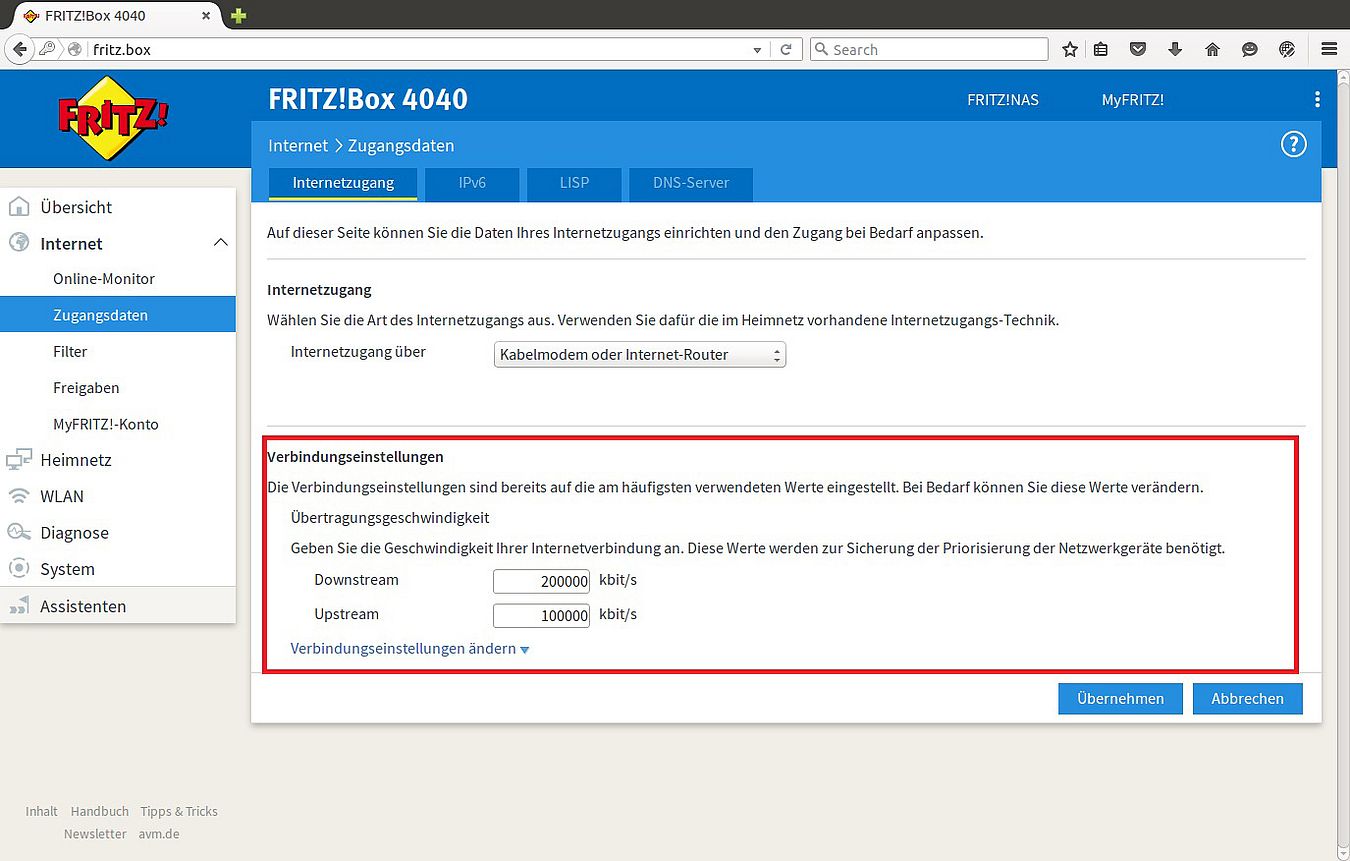Open Online-Monitor in the sidebar
This screenshot has height=861, width=1350.
click(x=104, y=279)
